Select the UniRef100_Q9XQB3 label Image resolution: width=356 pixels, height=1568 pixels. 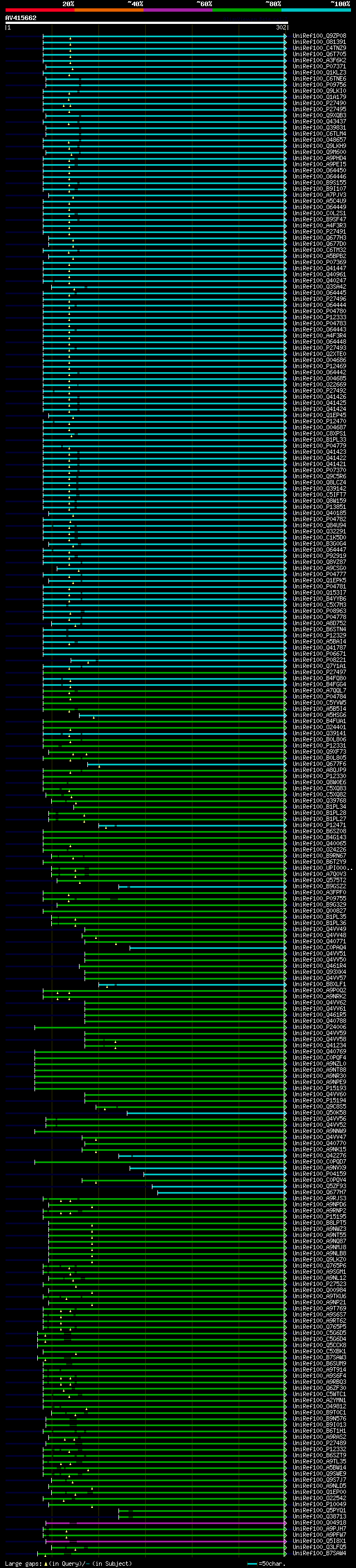[x=319, y=115]
